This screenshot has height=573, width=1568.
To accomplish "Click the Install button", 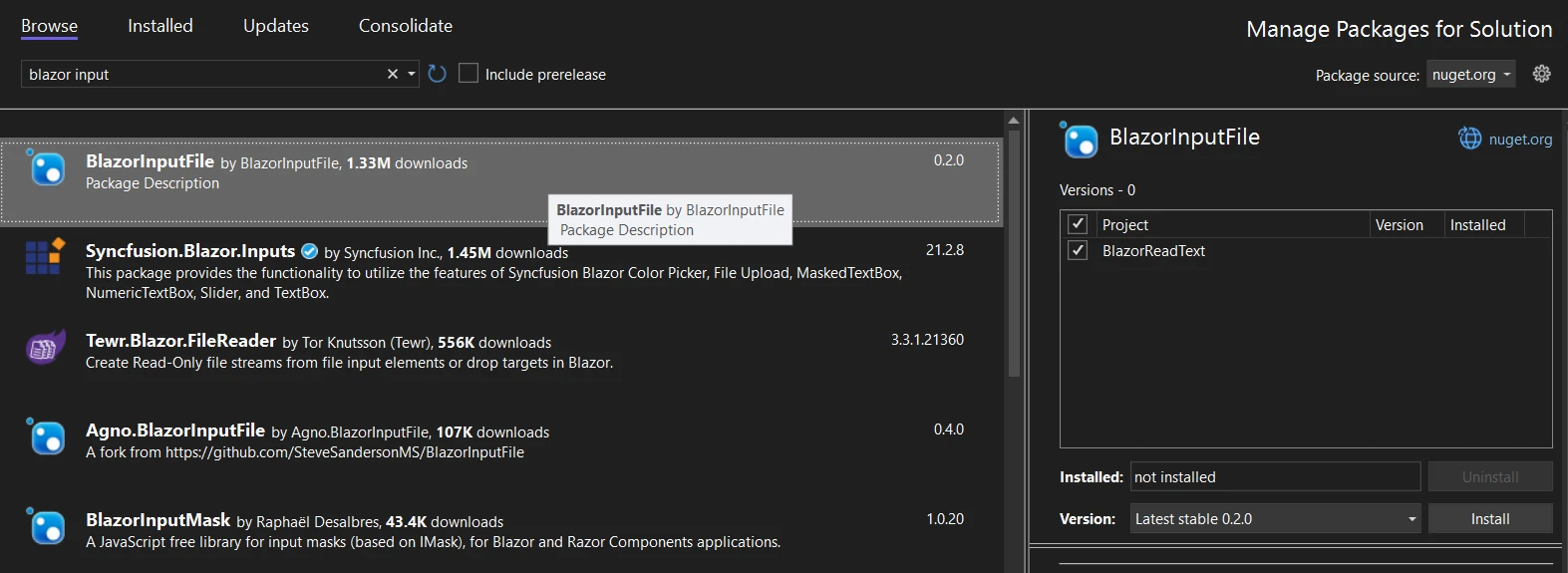I will coord(1489,518).
